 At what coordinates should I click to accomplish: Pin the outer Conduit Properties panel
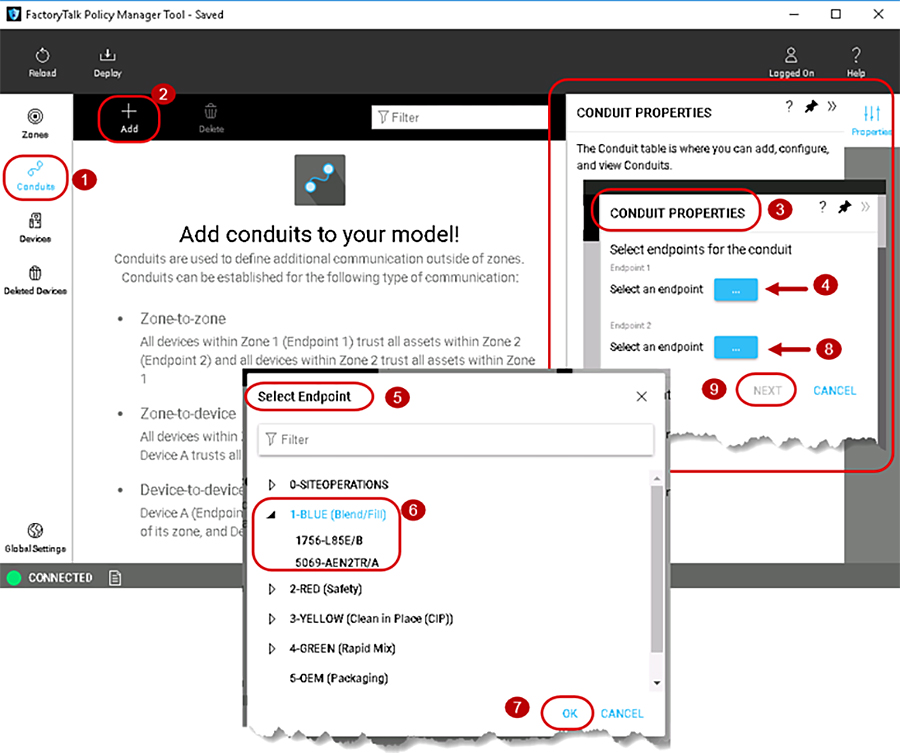click(811, 107)
